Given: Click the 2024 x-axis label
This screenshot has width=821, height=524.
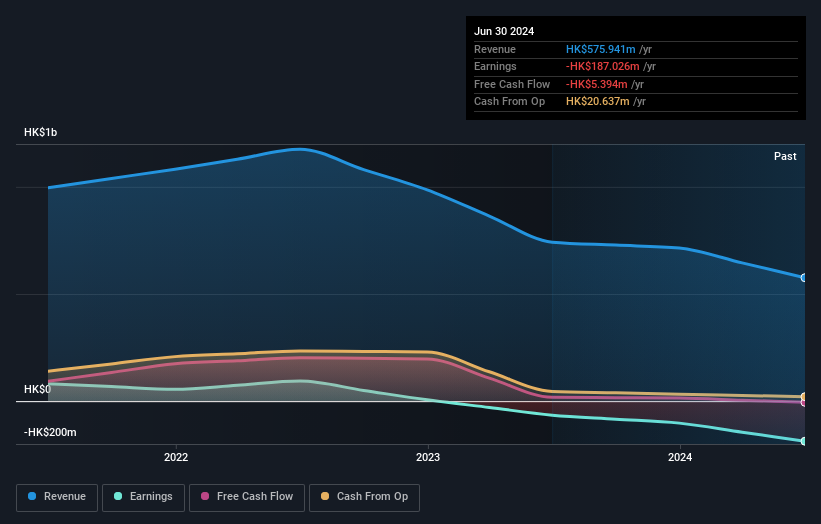Looking at the screenshot, I should coord(680,458).
